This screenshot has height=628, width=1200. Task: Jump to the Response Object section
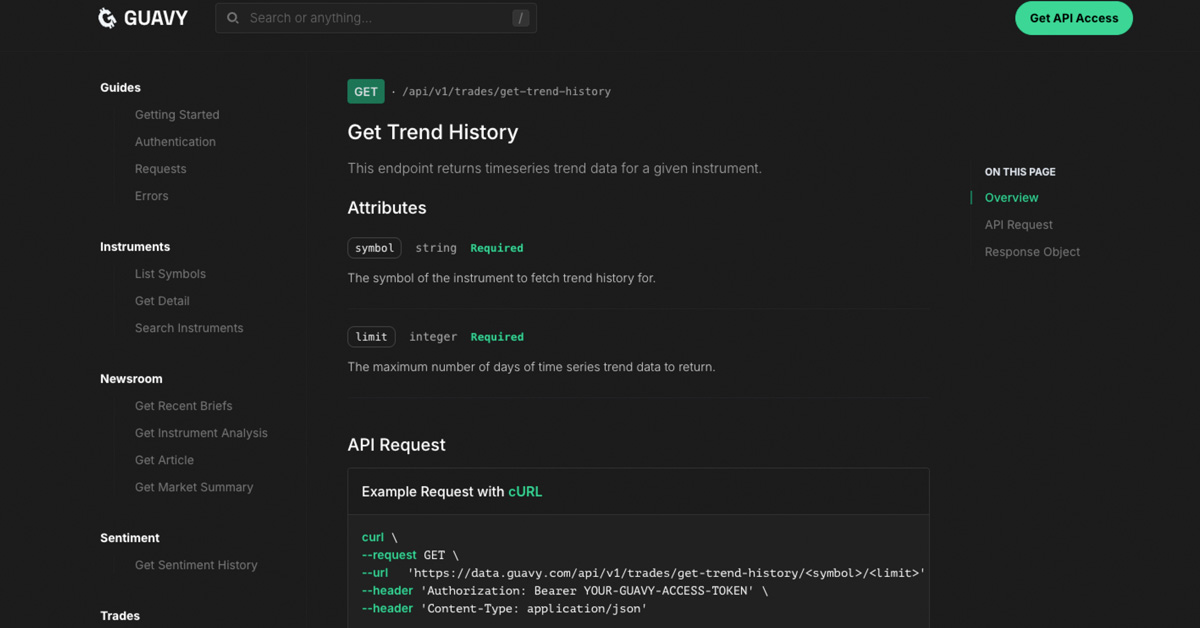tap(1032, 252)
